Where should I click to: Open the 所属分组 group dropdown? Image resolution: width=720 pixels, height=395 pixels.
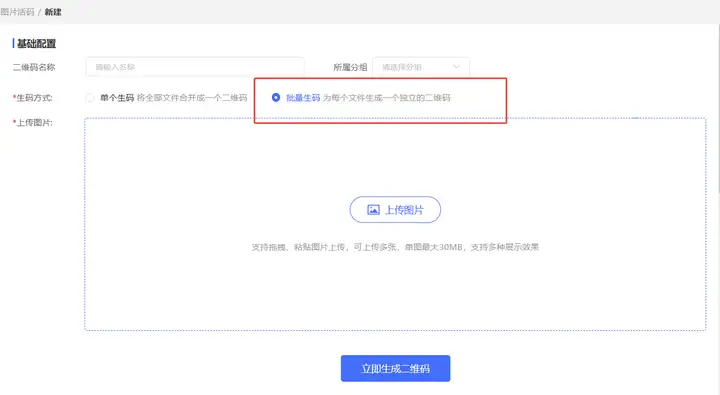pyautogui.click(x=421, y=67)
